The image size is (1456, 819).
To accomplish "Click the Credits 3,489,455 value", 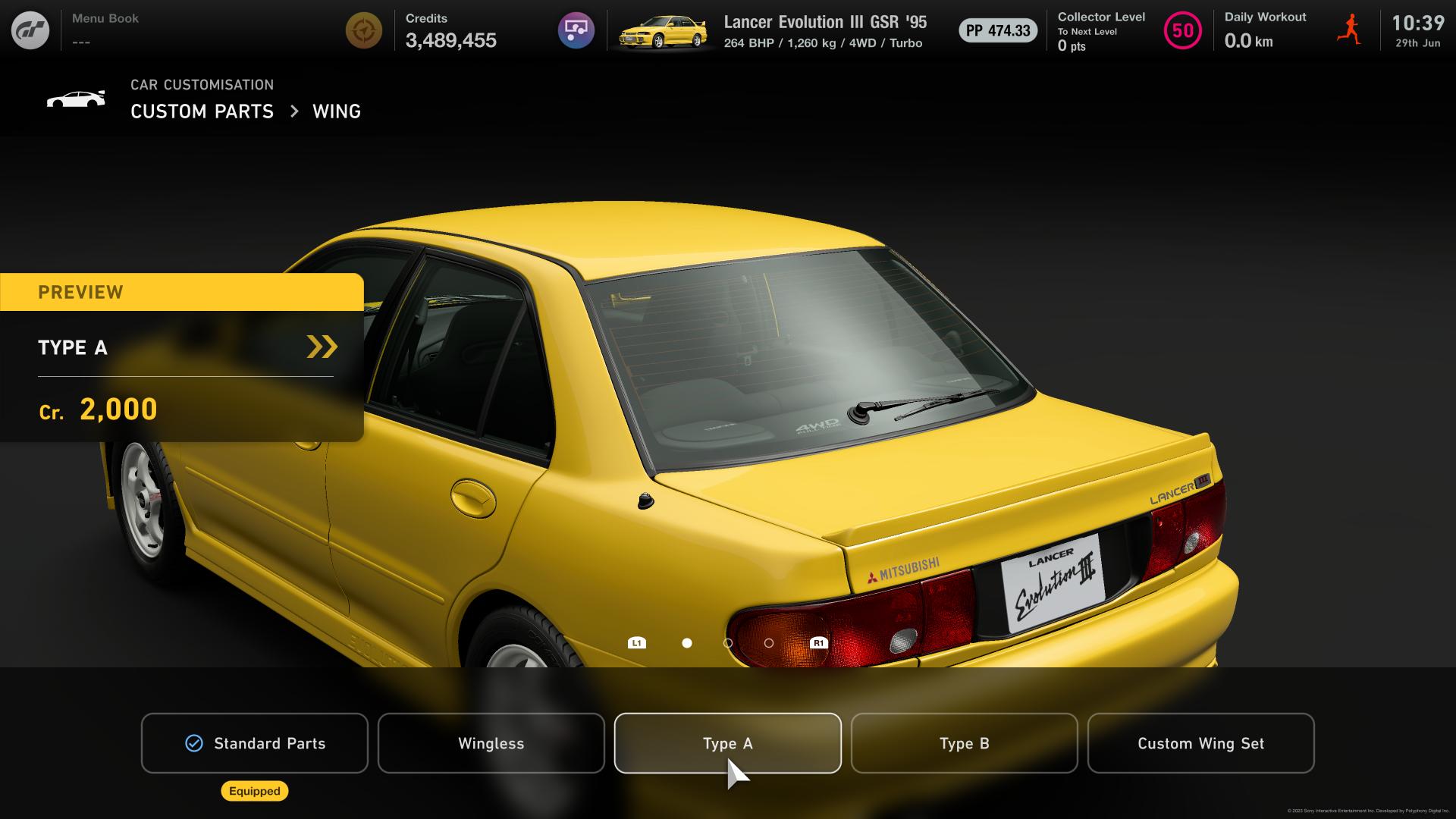I will point(451,41).
